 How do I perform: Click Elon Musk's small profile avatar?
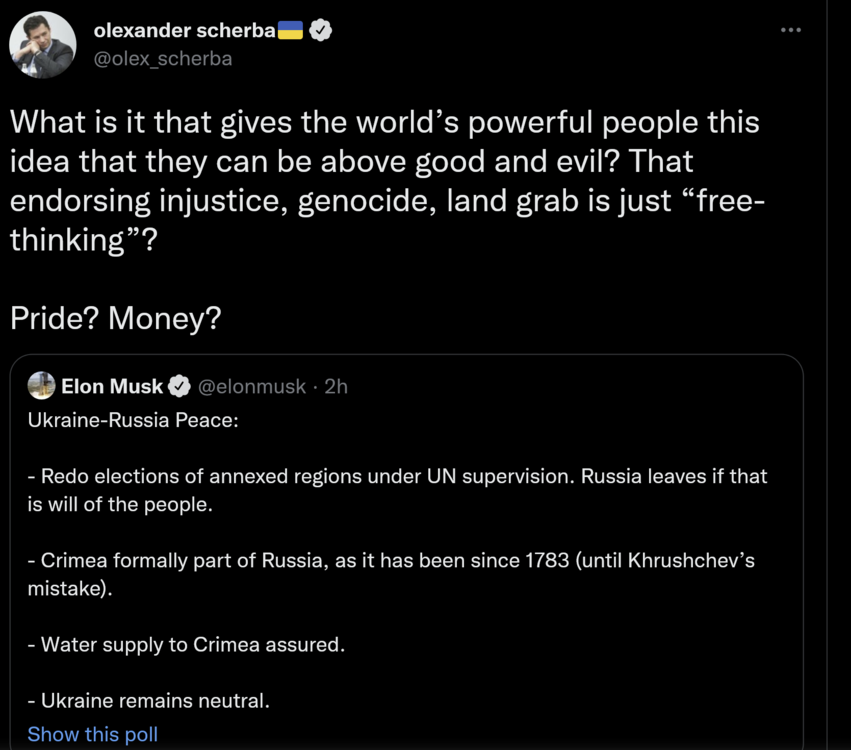41,385
